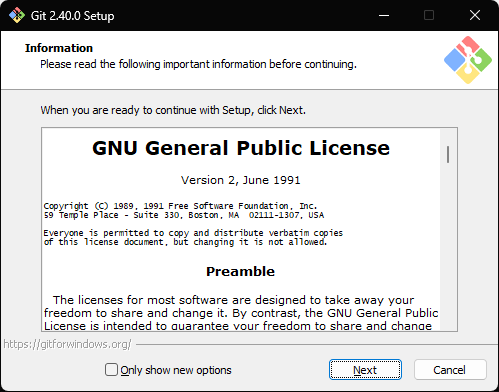Click the 59 Temple Place address line
Screen dimensions: 499x392
[184, 215]
